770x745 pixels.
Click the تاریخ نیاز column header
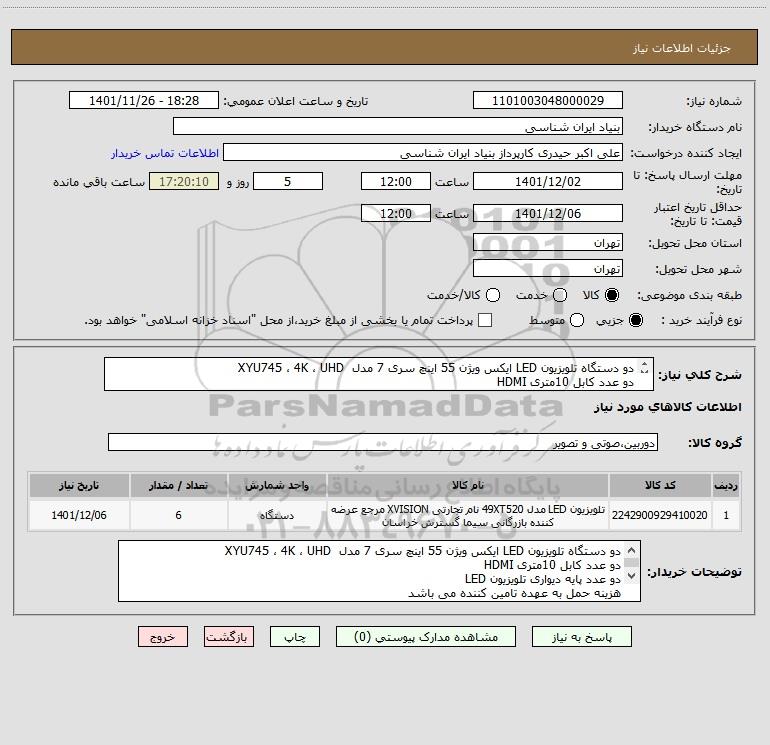tap(79, 485)
